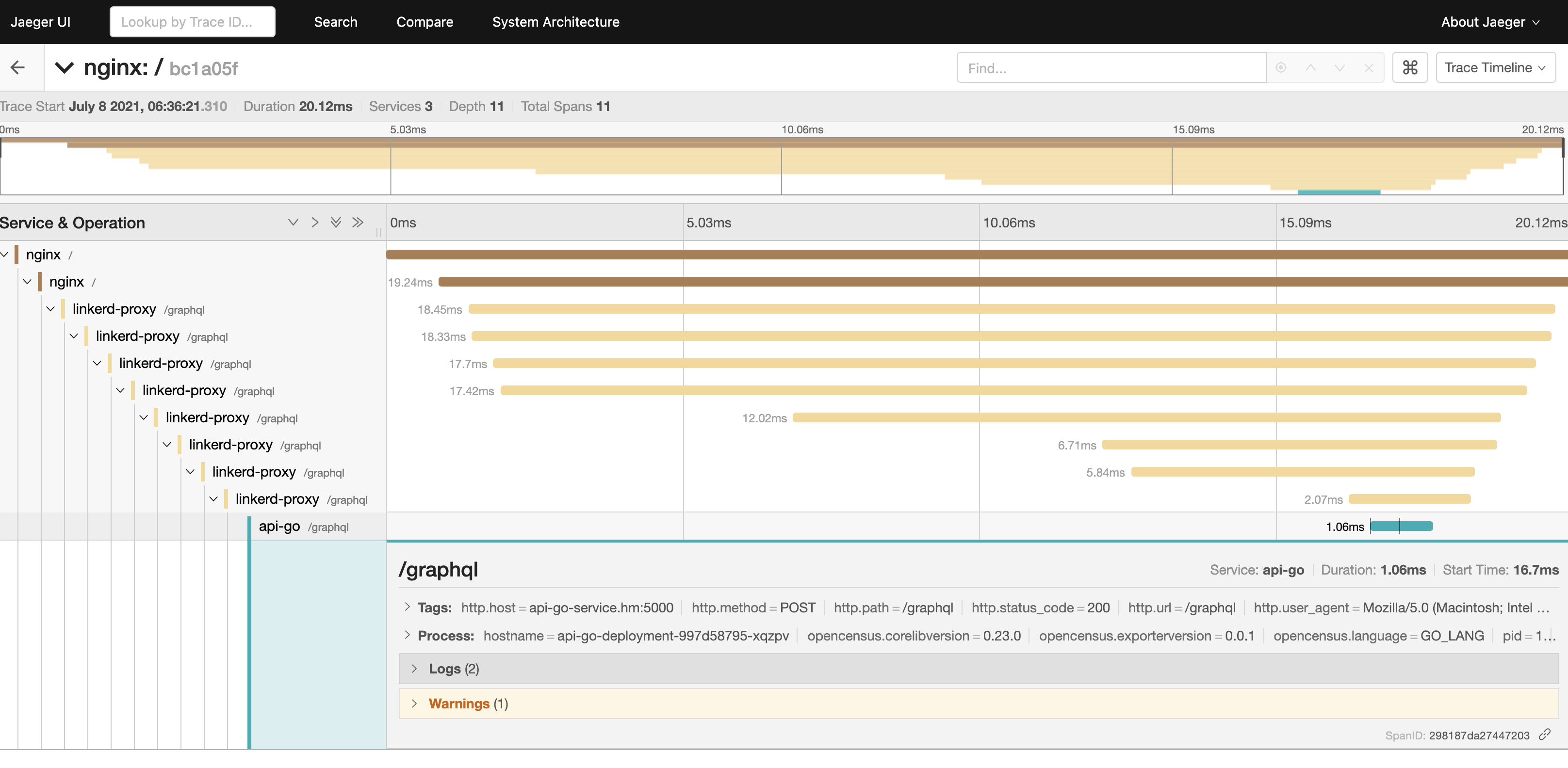Expand the Warnings (1) section

pos(978,703)
